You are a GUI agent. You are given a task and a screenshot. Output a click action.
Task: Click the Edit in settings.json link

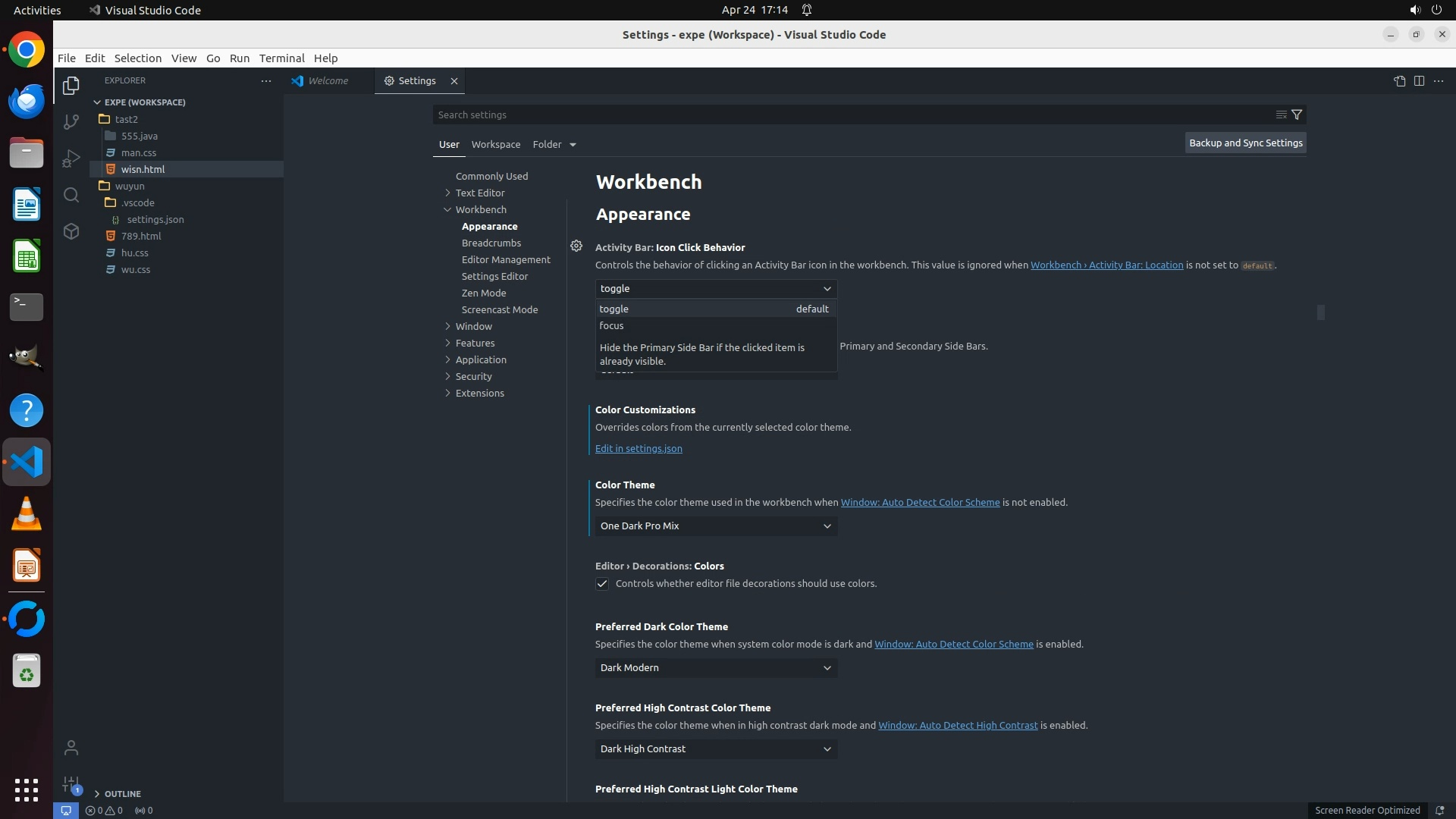(639, 448)
